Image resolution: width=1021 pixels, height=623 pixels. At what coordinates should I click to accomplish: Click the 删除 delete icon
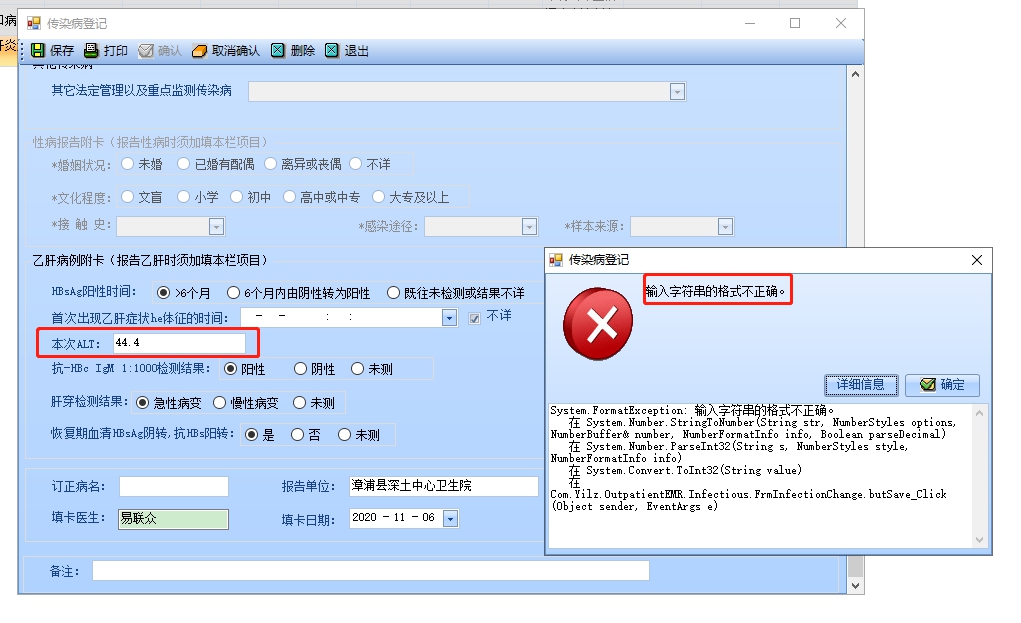[278, 50]
